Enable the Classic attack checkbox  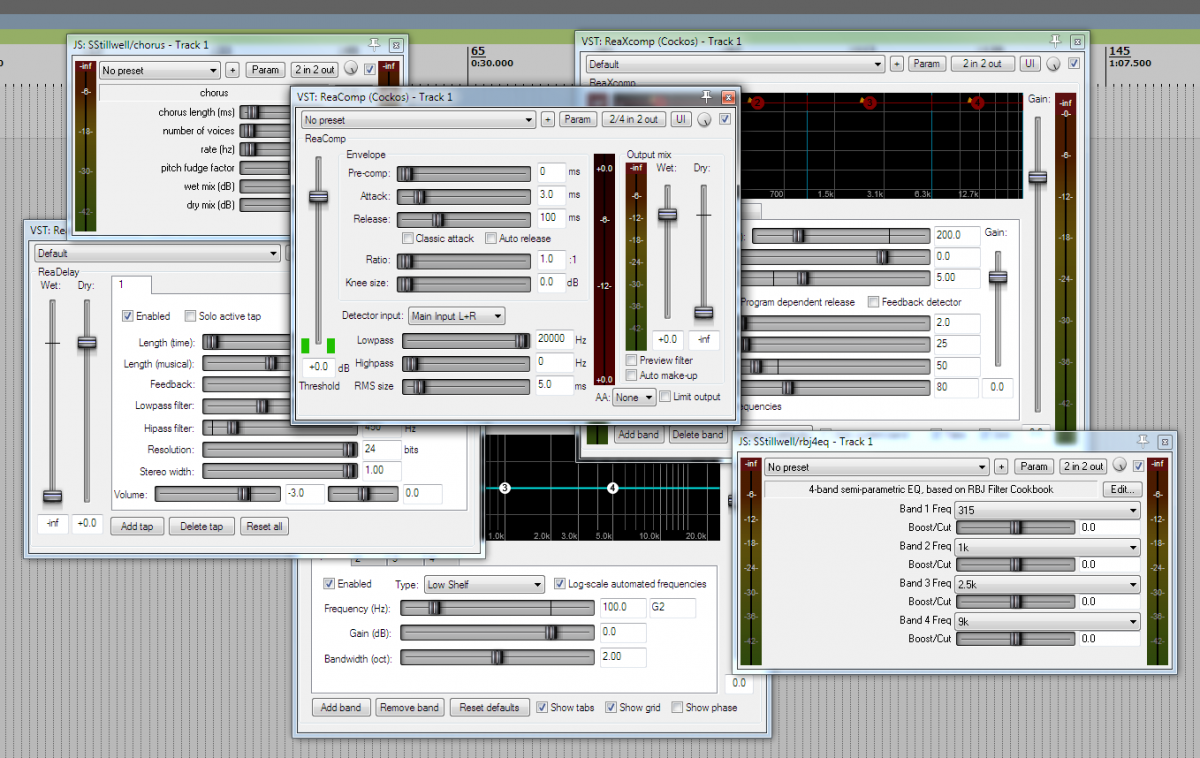pyautogui.click(x=408, y=239)
